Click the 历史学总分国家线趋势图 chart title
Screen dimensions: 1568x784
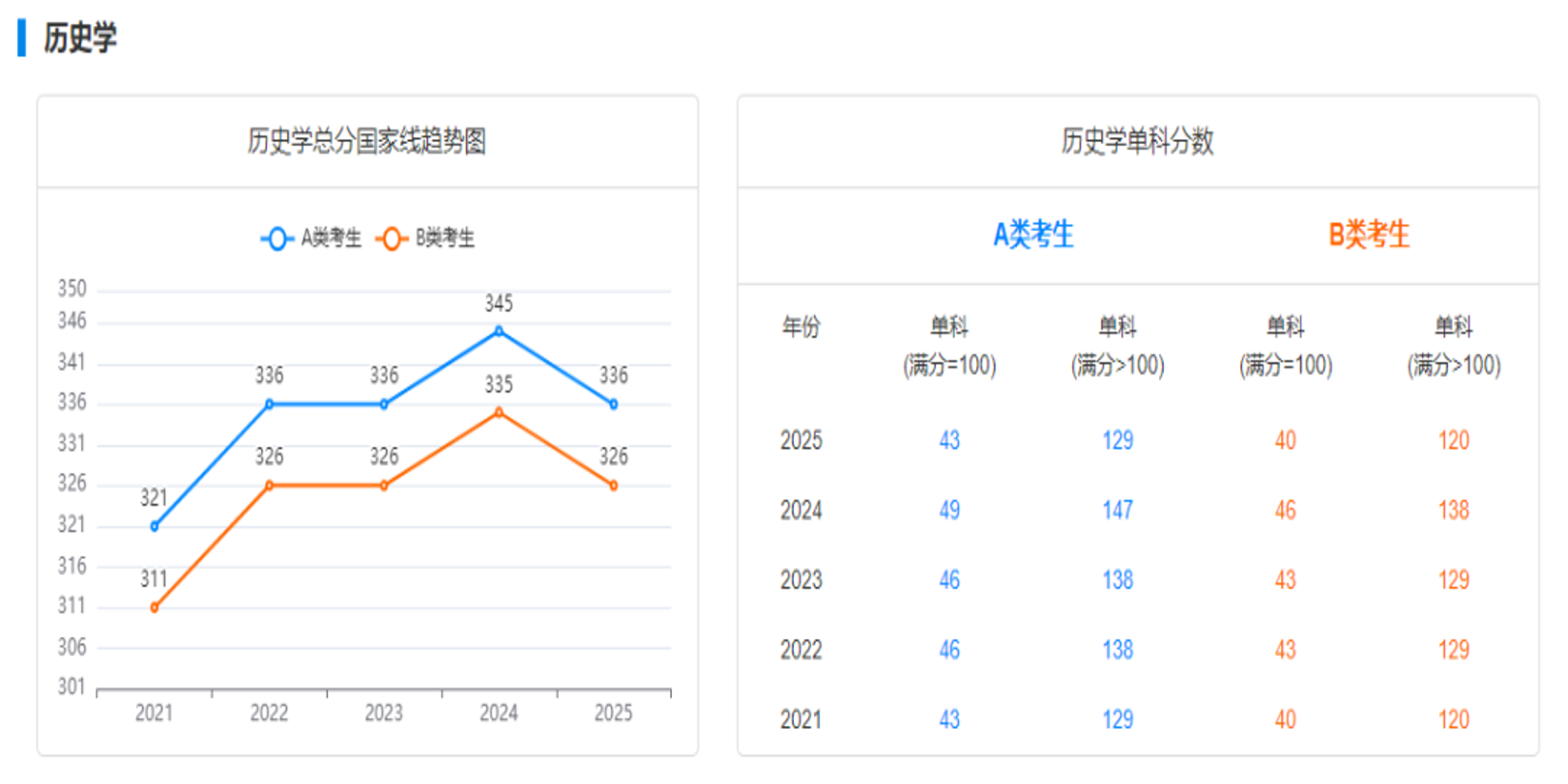click(366, 141)
